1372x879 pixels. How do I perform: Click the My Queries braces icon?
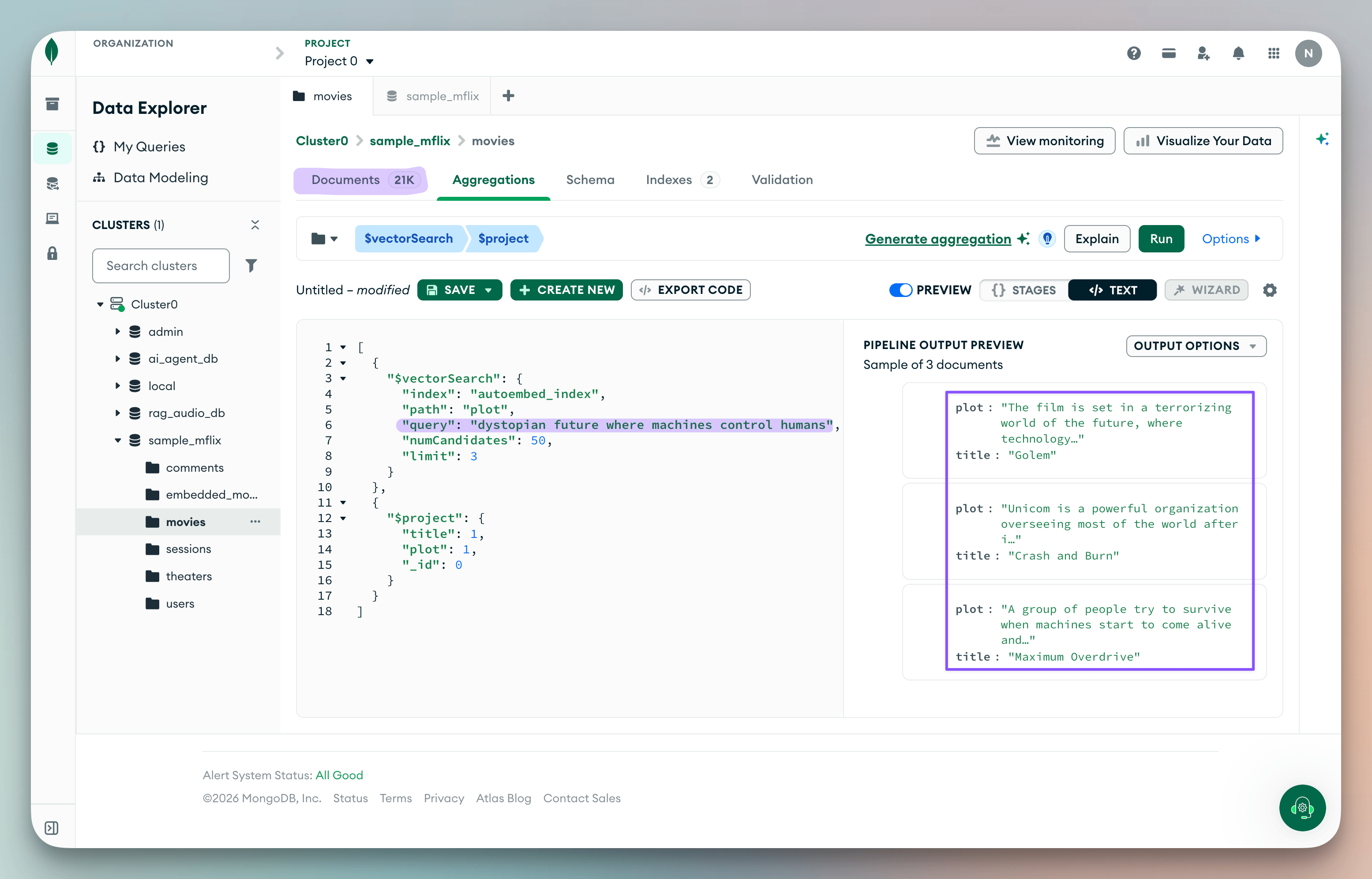[99, 146]
